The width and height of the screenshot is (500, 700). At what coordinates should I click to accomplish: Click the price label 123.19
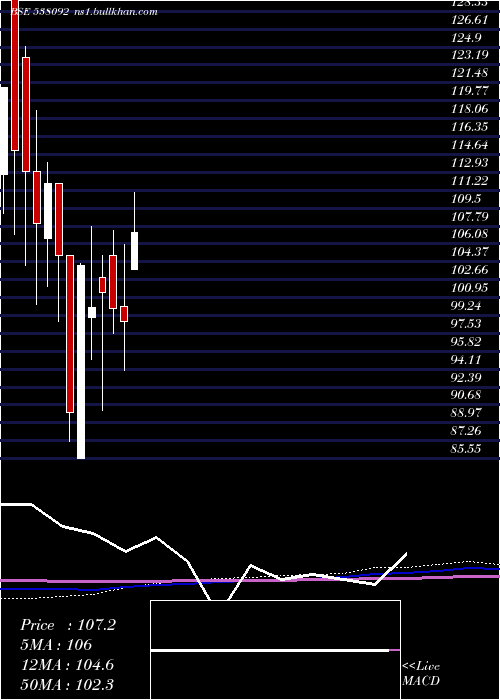click(470, 55)
